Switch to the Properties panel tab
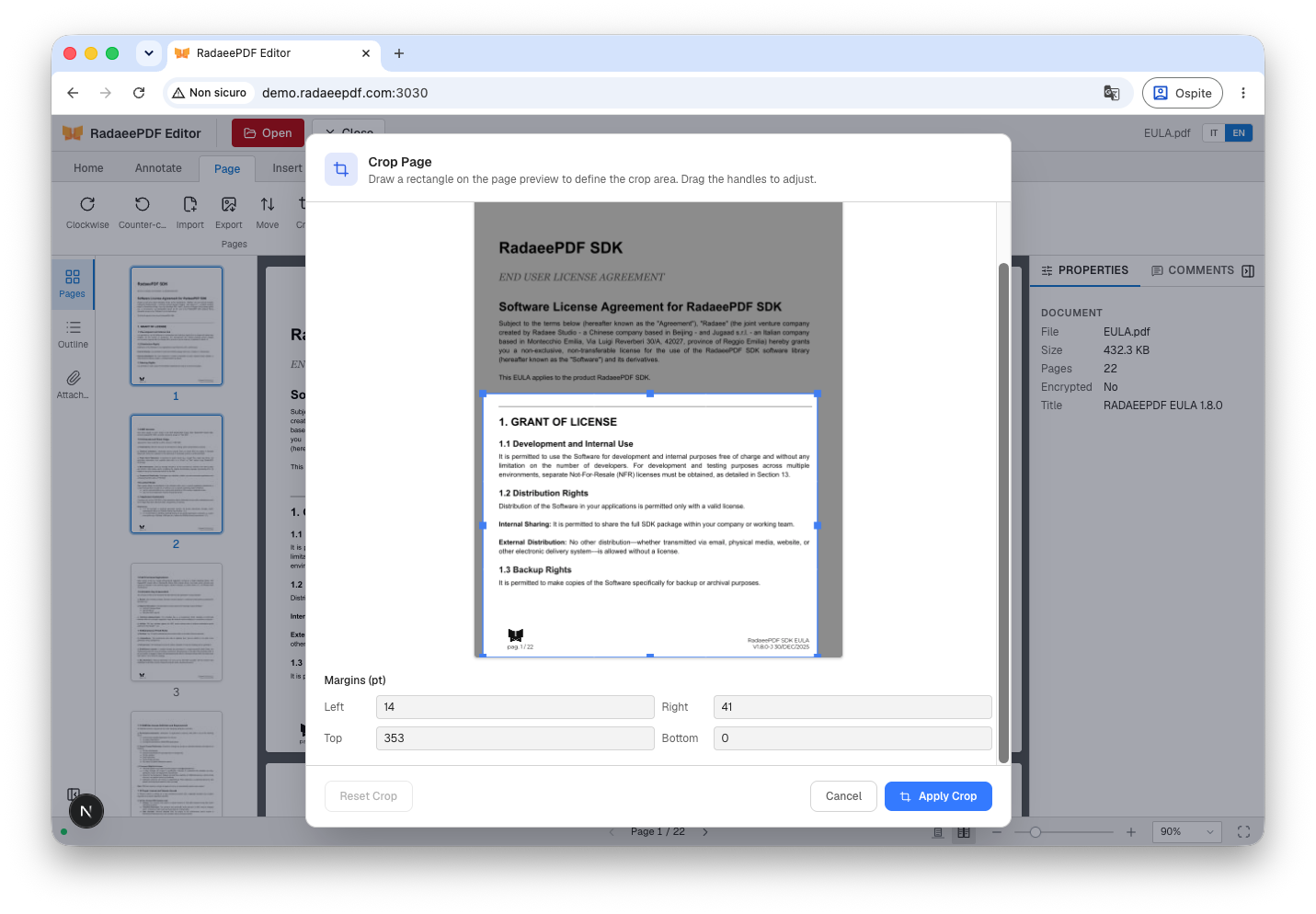The width and height of the screenshot is (1316, 914). pos(1085,270)
